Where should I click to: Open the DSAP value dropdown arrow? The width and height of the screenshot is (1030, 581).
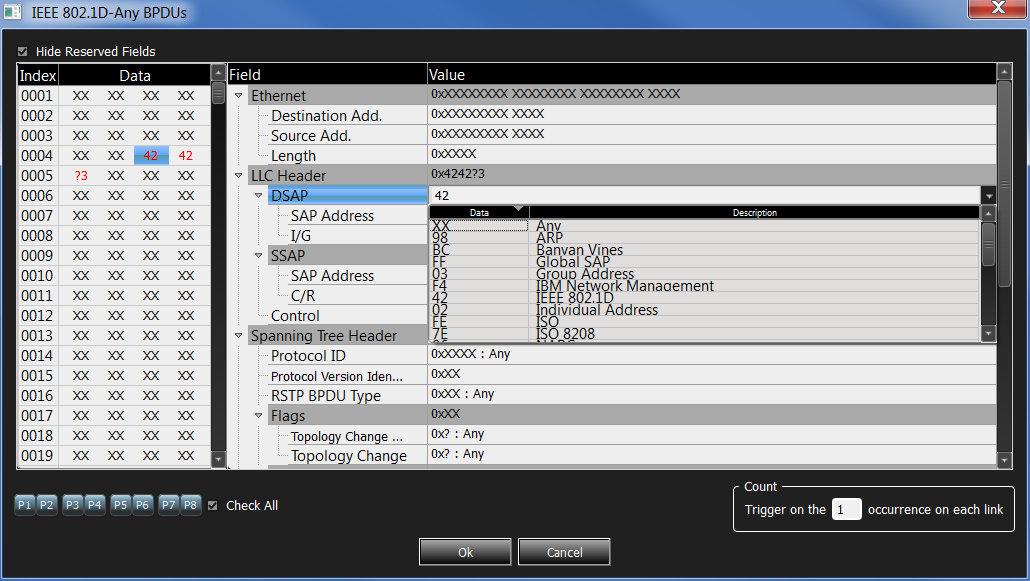click(x=989, y=196)
